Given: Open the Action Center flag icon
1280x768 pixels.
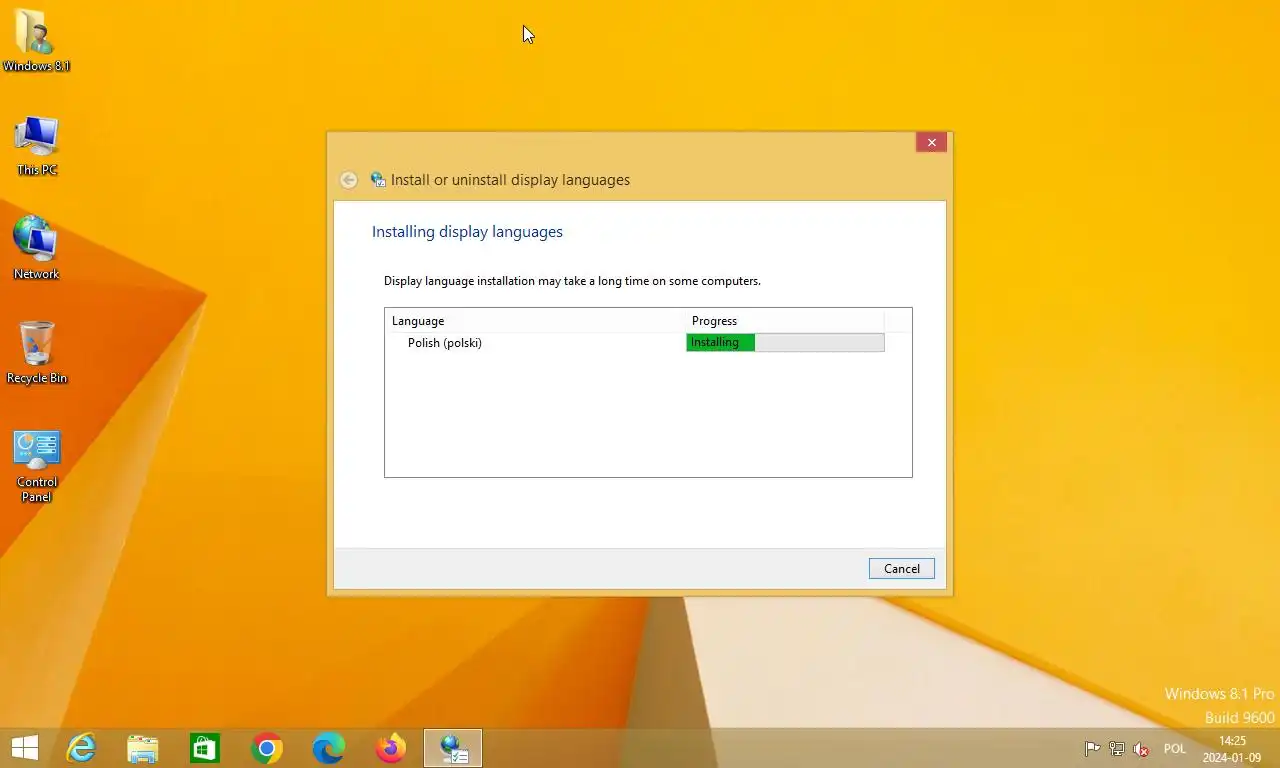Looking at the screenshot, I should 1093,749.
